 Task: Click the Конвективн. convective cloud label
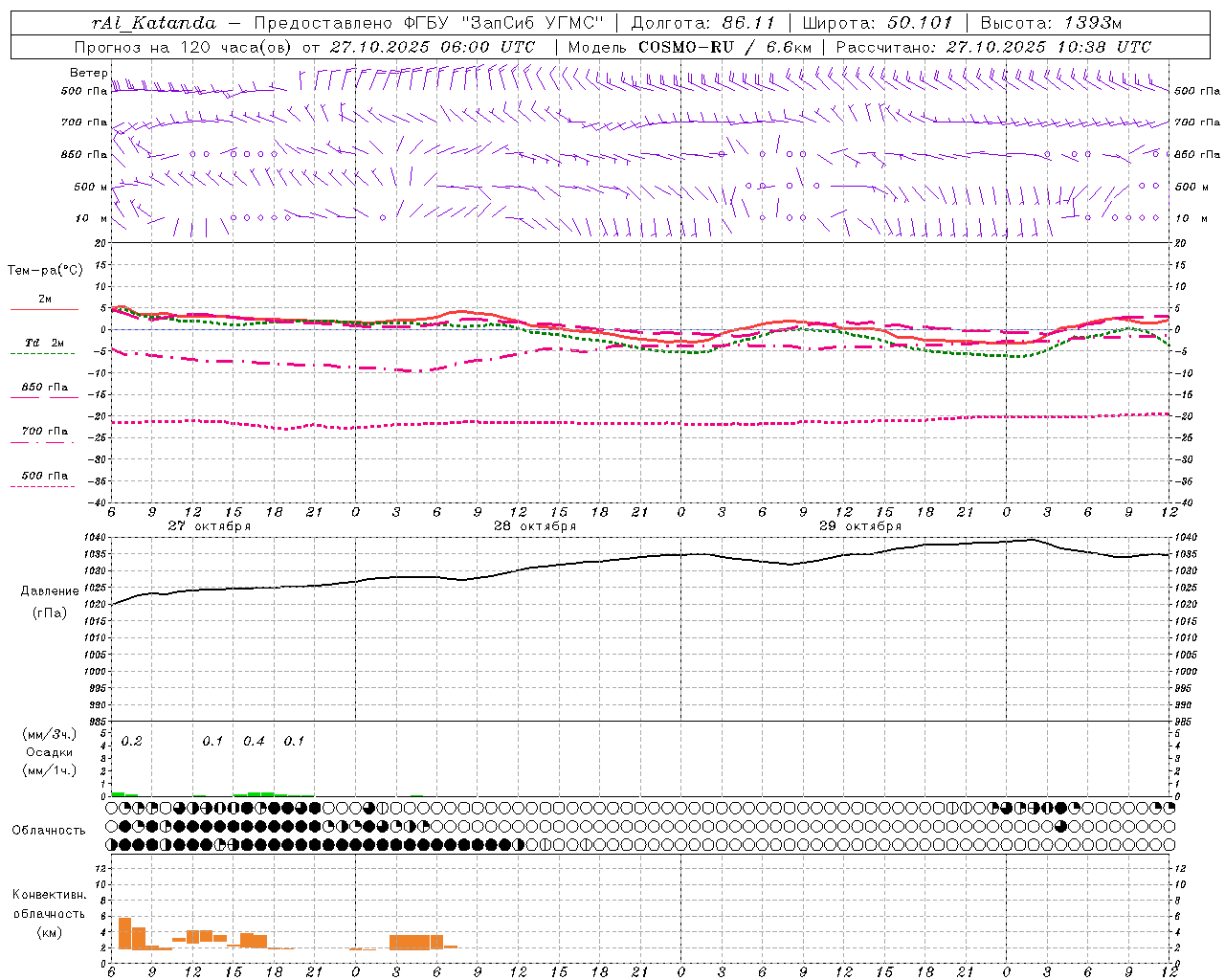point(50,895)
